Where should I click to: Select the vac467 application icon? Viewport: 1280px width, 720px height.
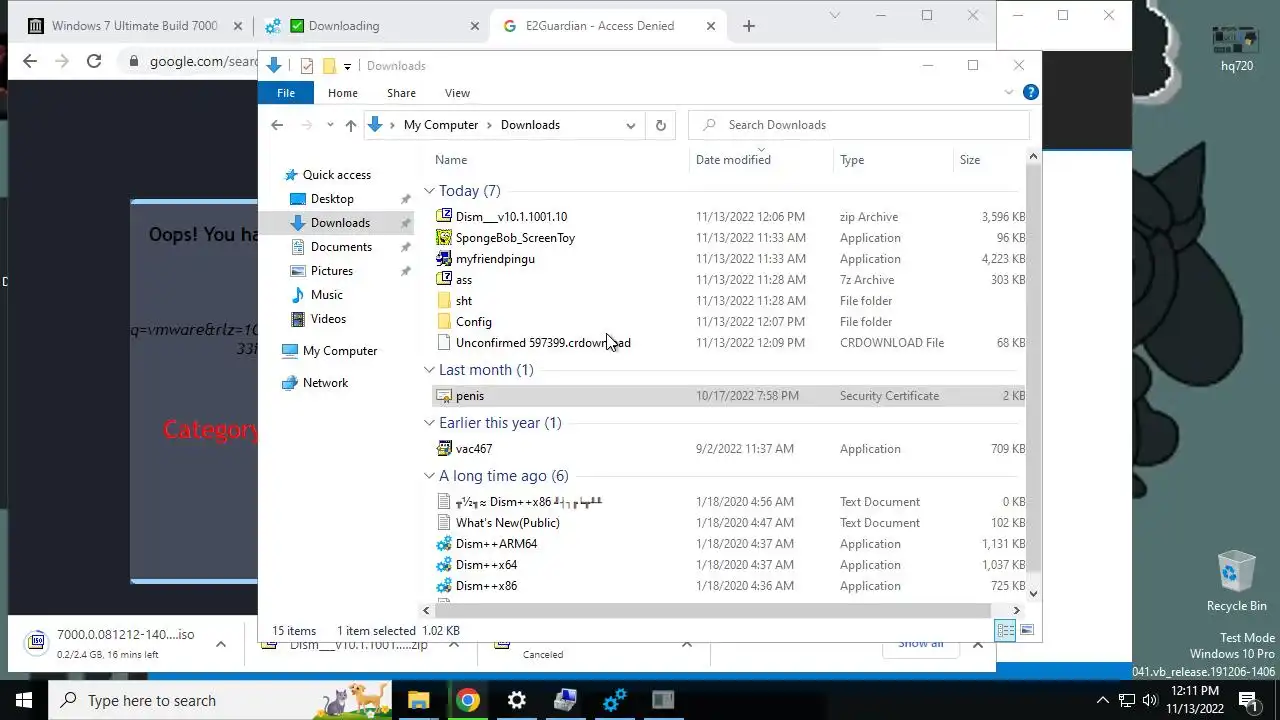[445, 448]
